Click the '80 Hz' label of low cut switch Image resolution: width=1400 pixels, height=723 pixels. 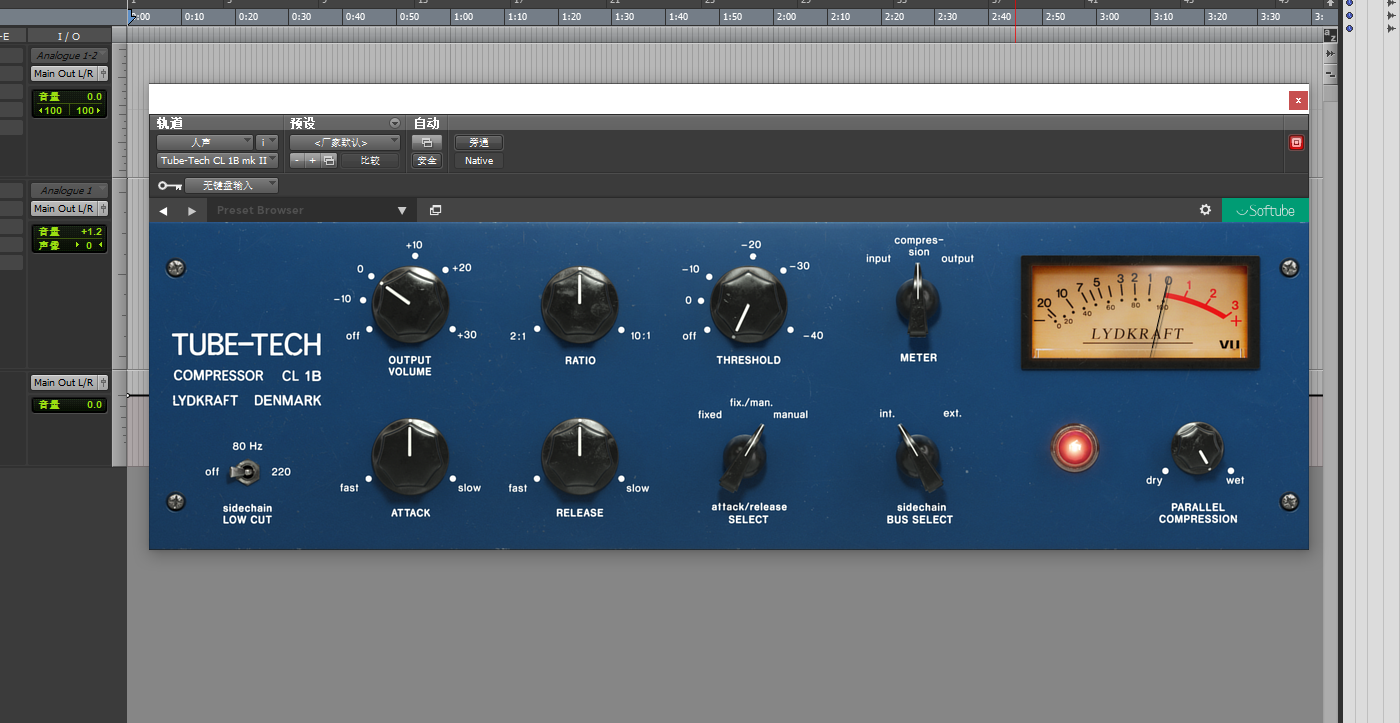point(247,446)
